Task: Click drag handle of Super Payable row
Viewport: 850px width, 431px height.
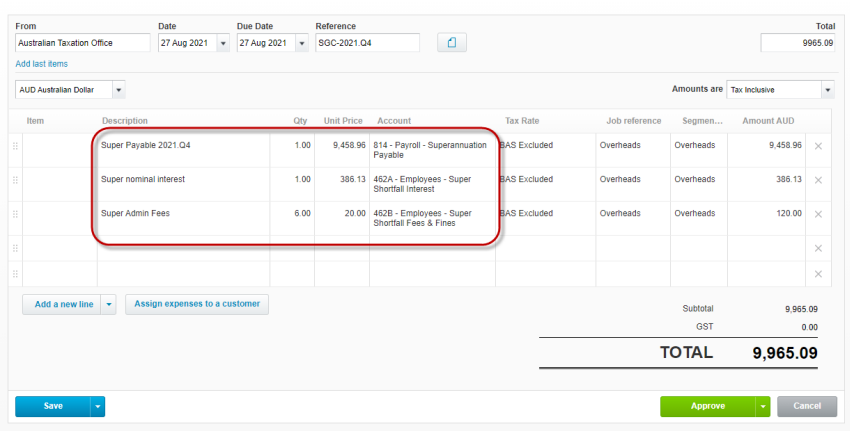Action: (15, 146)
